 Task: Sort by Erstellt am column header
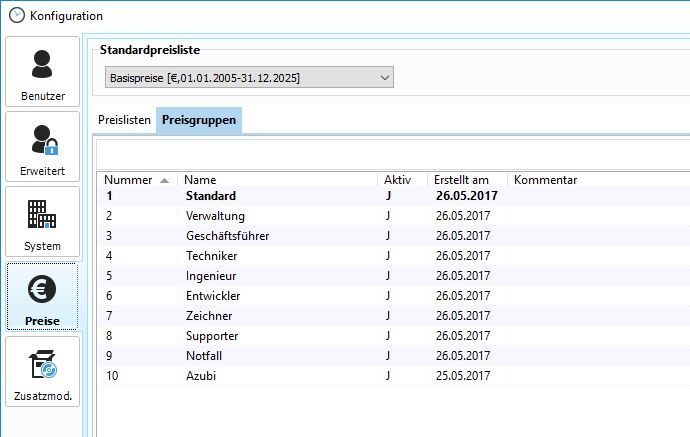click(x=462, y=179)
